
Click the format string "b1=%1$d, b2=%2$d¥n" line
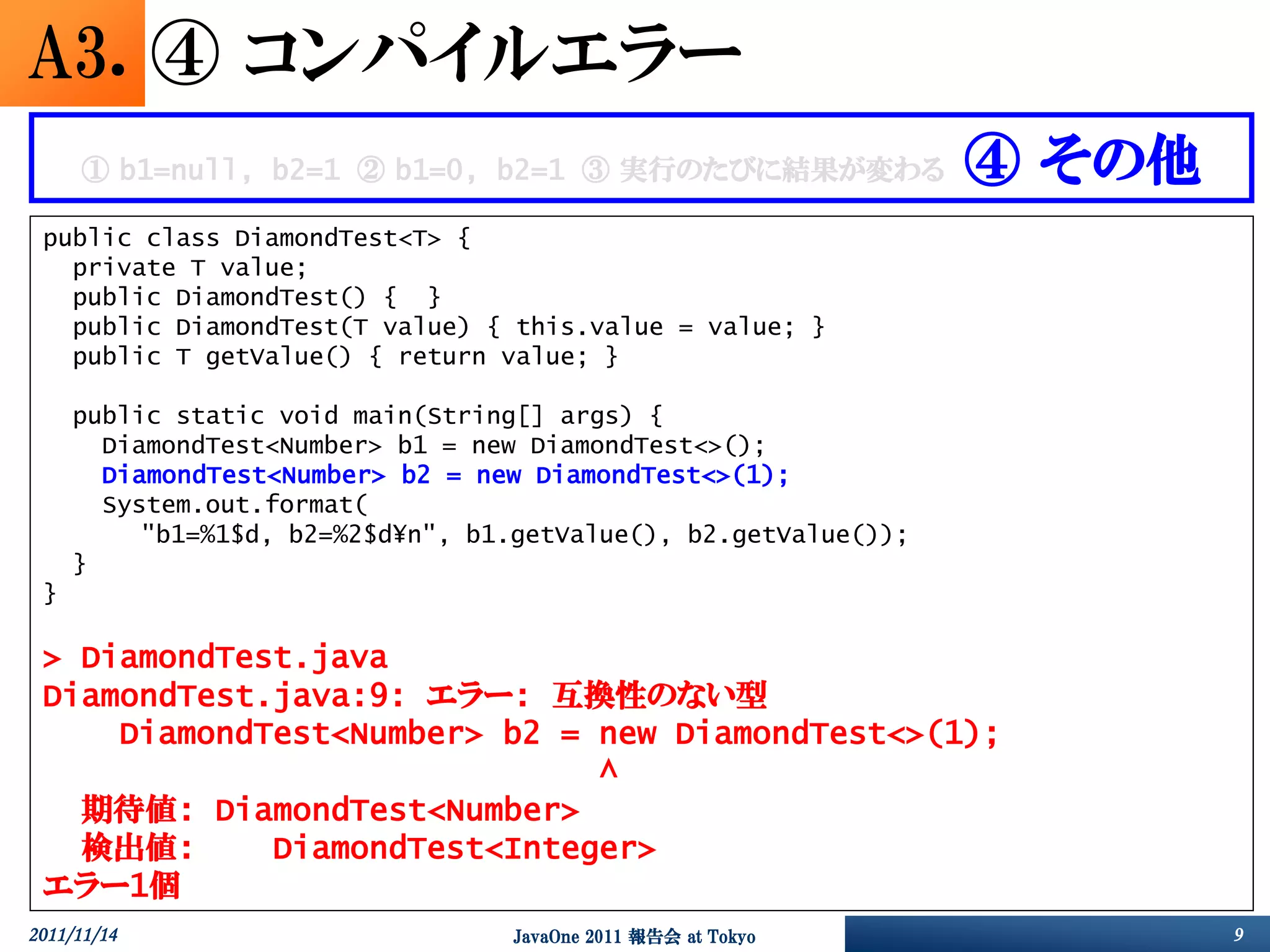(525, 535)
